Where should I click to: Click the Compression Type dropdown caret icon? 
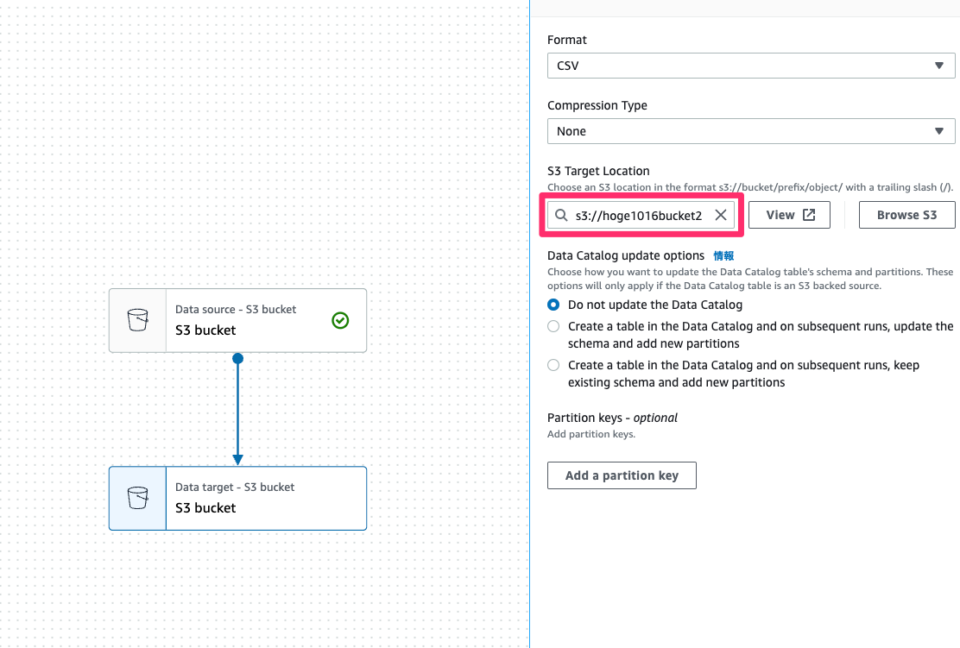click(x=939, y=130)
